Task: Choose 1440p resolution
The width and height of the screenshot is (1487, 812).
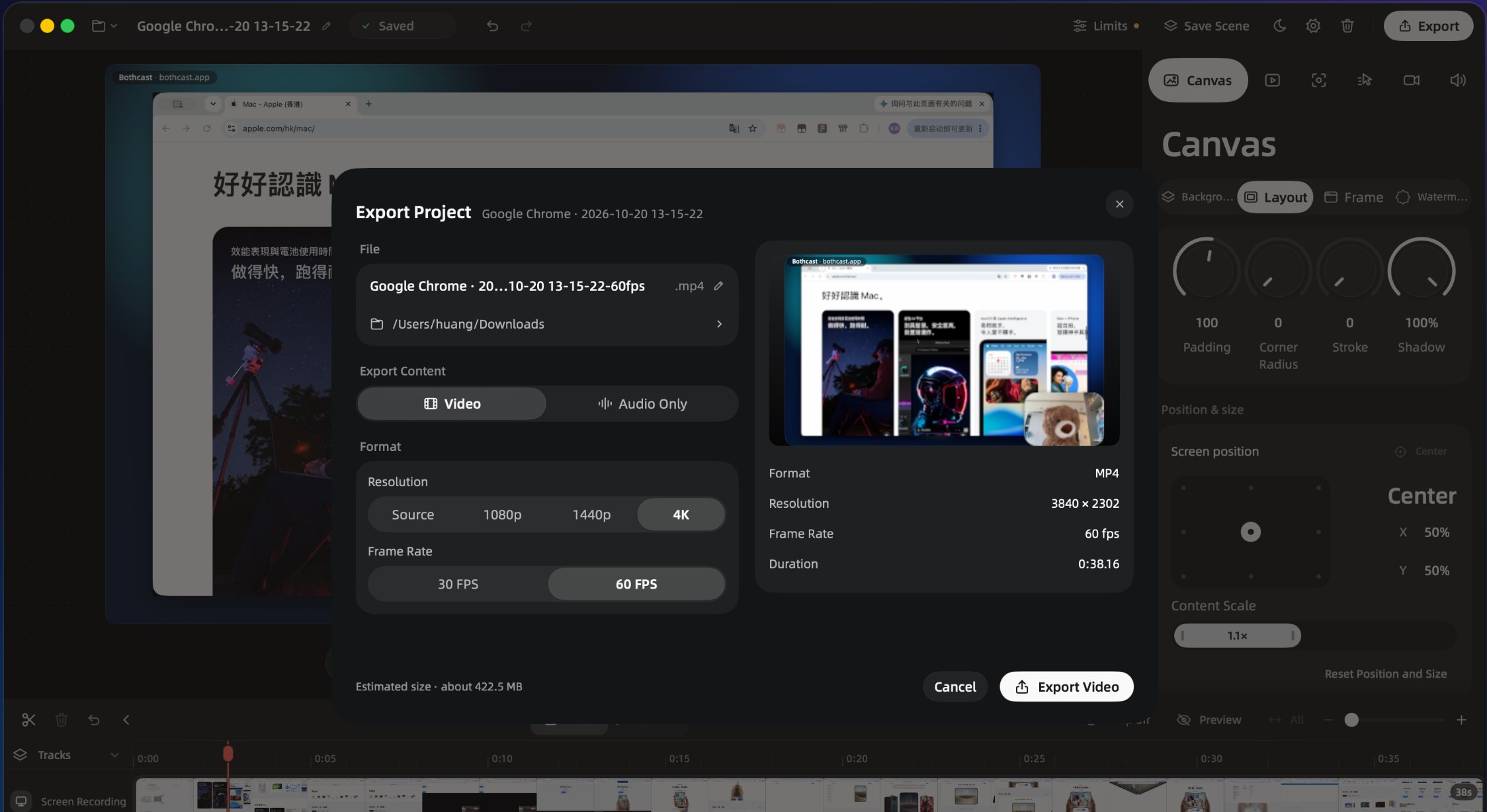Action: point(591,514)
